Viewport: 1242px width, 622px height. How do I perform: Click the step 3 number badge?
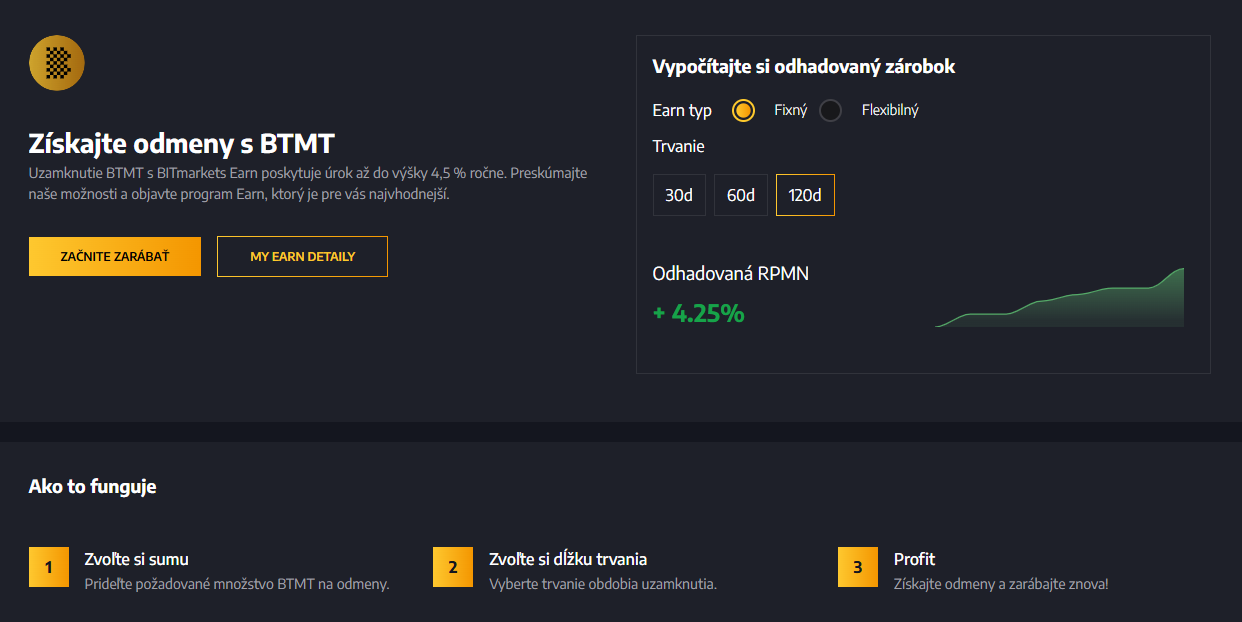[x=857, y=567]
